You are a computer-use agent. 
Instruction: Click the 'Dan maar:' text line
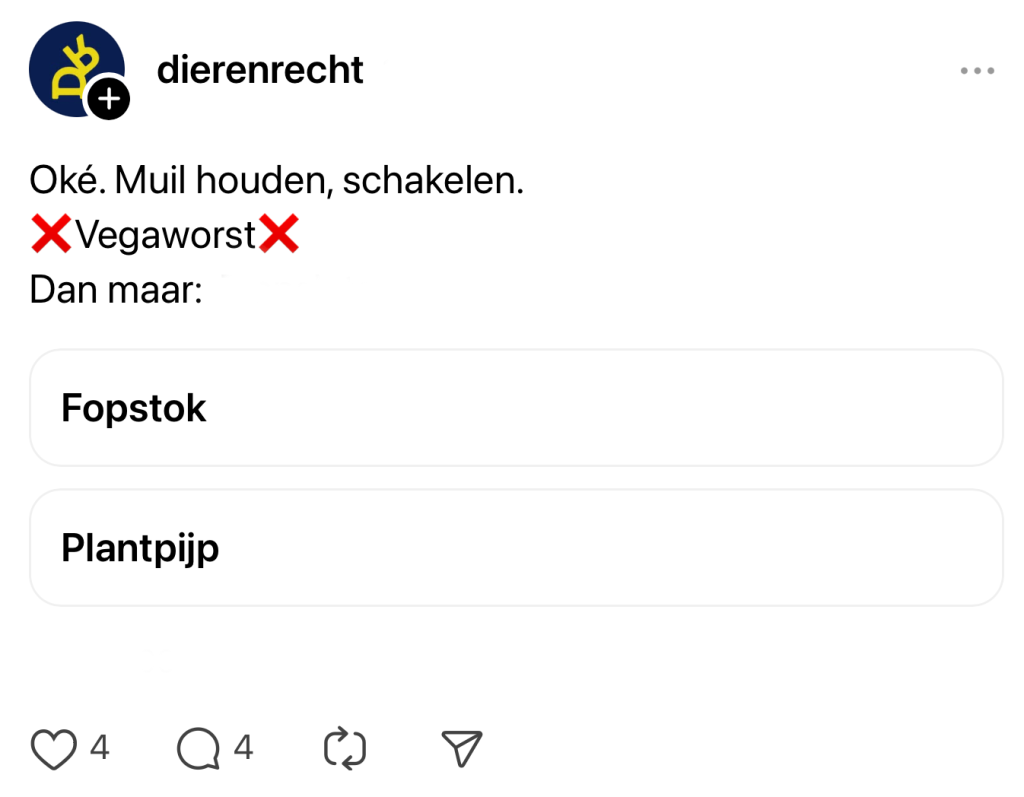point(117,290)
